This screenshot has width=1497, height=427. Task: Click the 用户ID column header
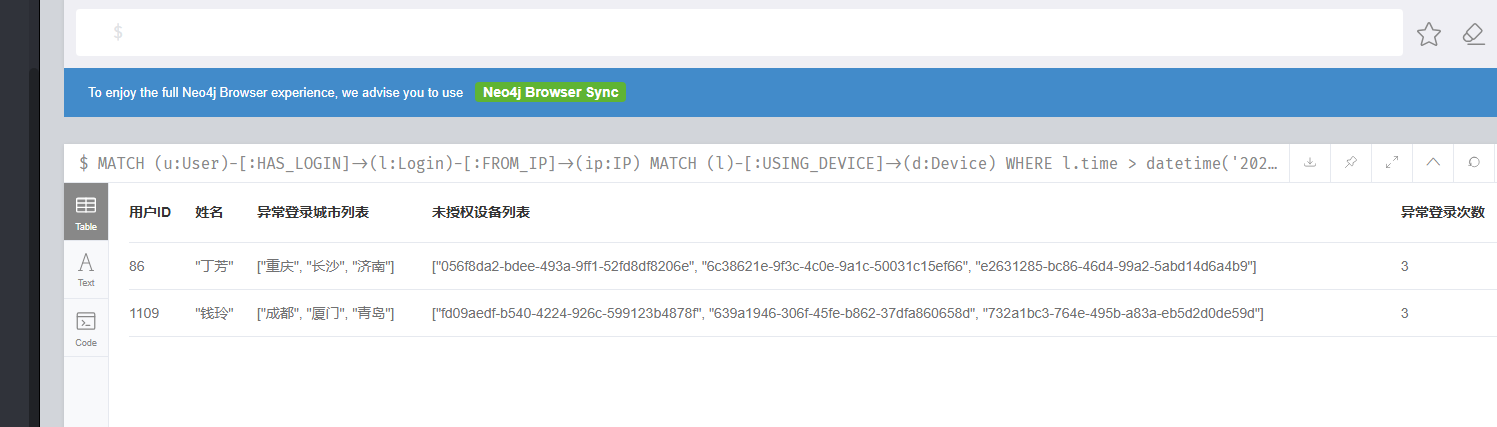tap(150, 212)
